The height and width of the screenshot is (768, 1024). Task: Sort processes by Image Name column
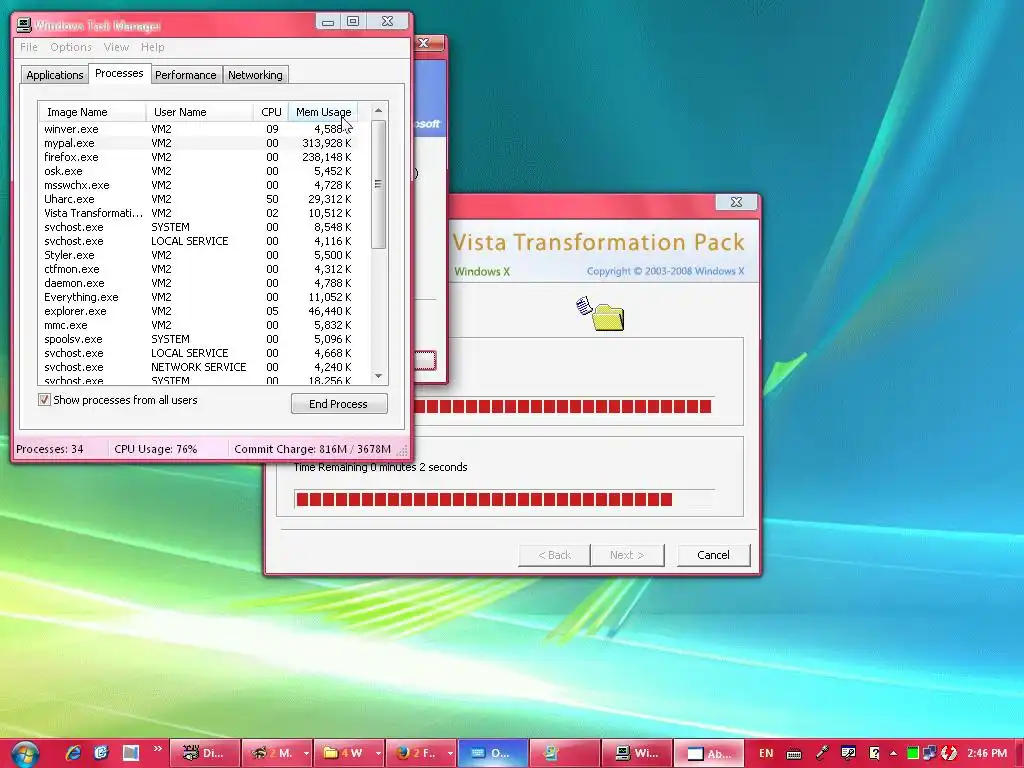coord(91,112)
